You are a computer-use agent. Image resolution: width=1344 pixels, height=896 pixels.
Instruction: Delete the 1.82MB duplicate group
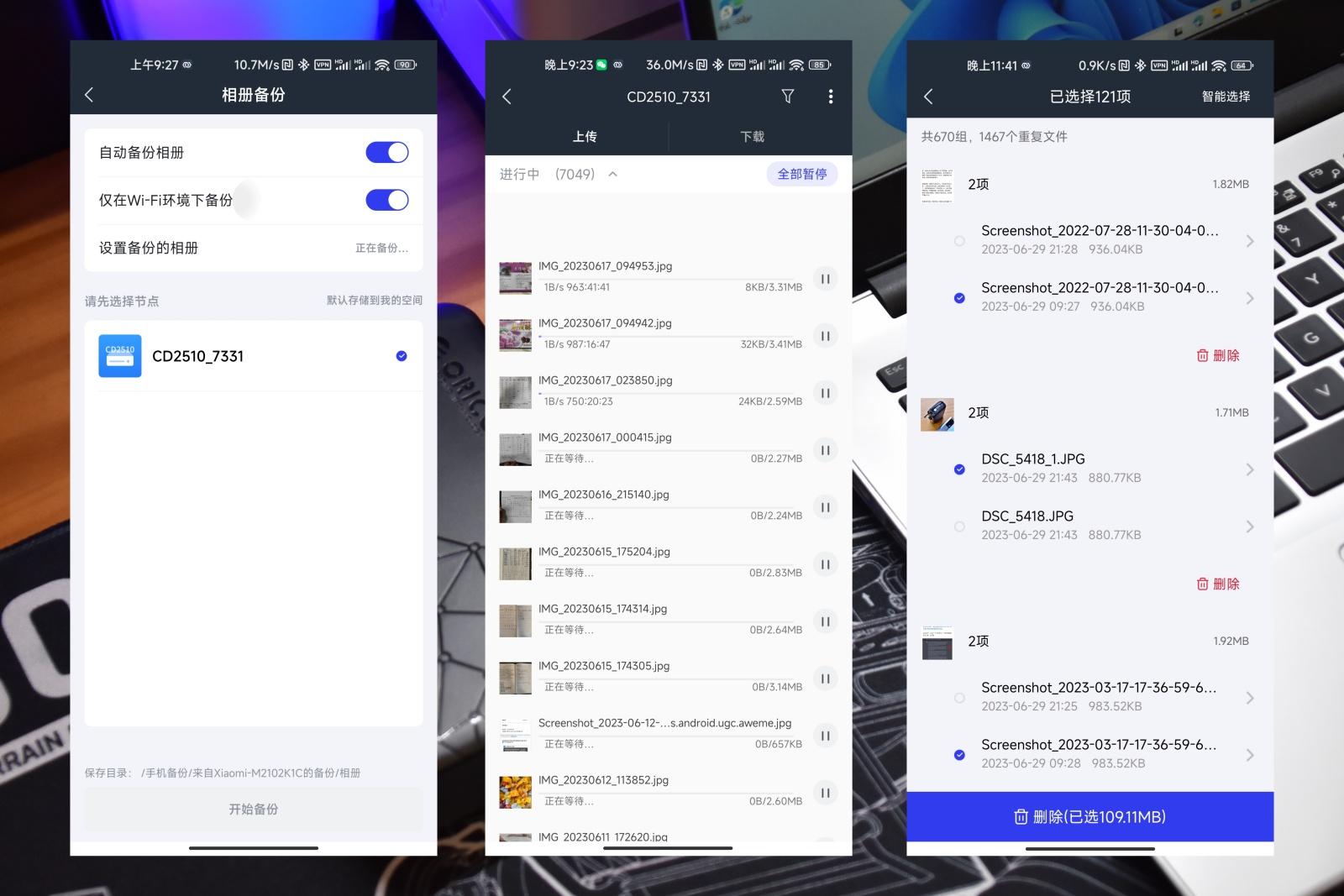1218,355
